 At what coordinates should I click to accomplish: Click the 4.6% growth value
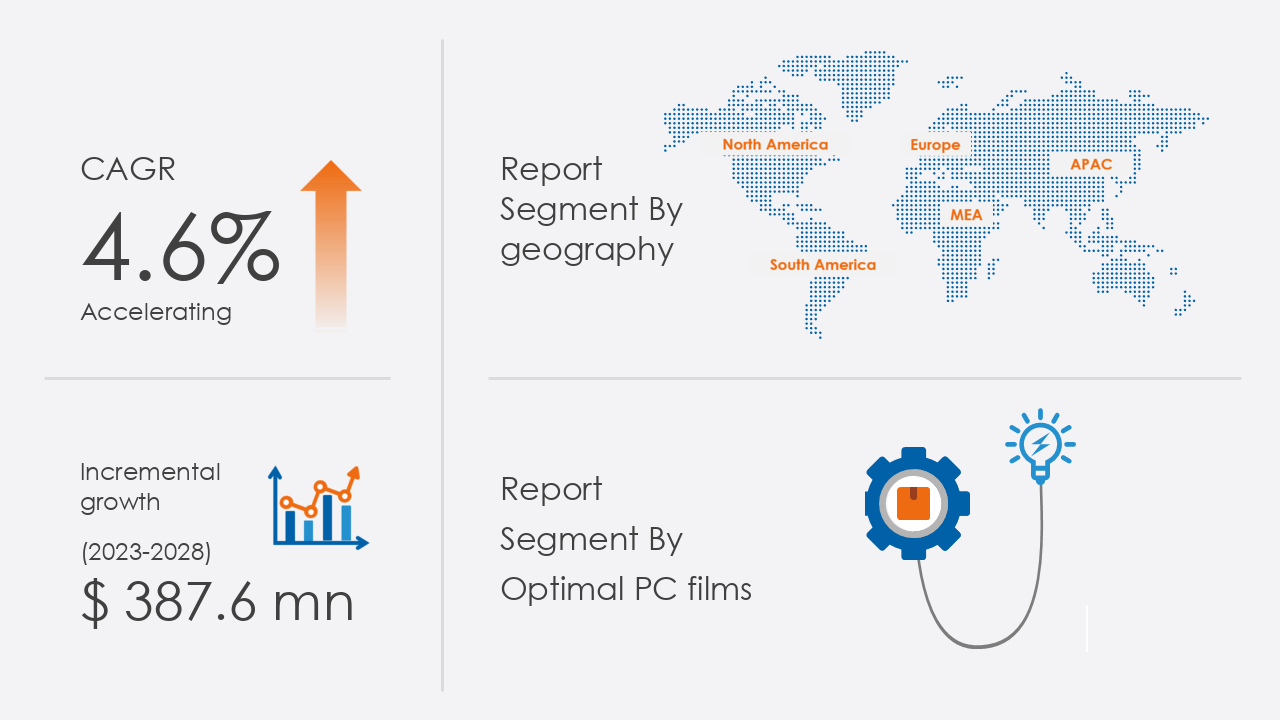[180, 246]
